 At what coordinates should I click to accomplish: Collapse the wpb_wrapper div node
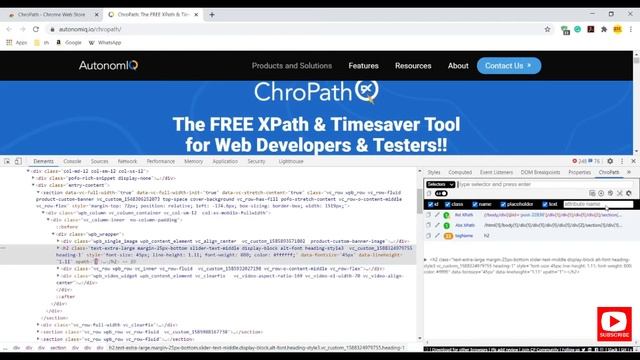(x=53, y=234)
